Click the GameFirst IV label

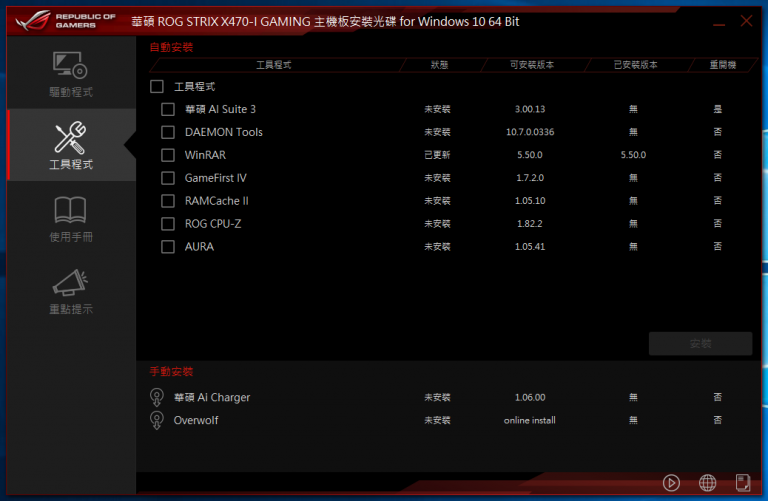point(216,178)
